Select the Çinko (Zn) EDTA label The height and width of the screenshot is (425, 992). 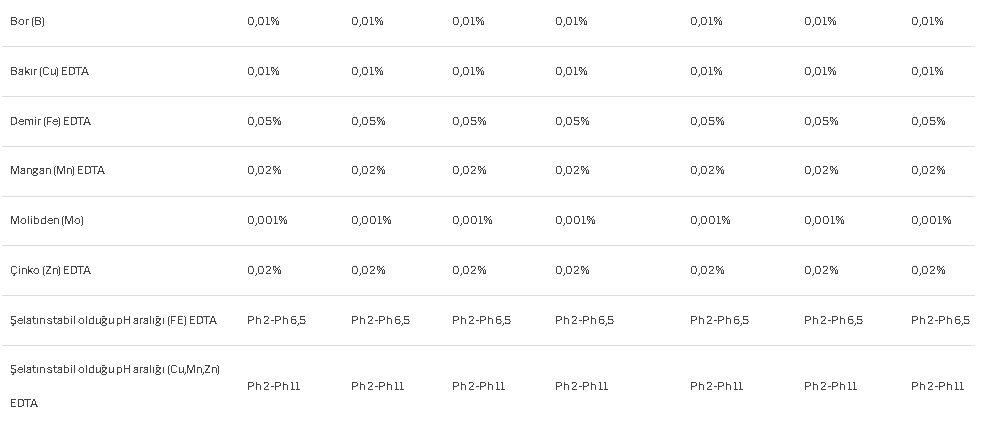click(x=51, y=270)
